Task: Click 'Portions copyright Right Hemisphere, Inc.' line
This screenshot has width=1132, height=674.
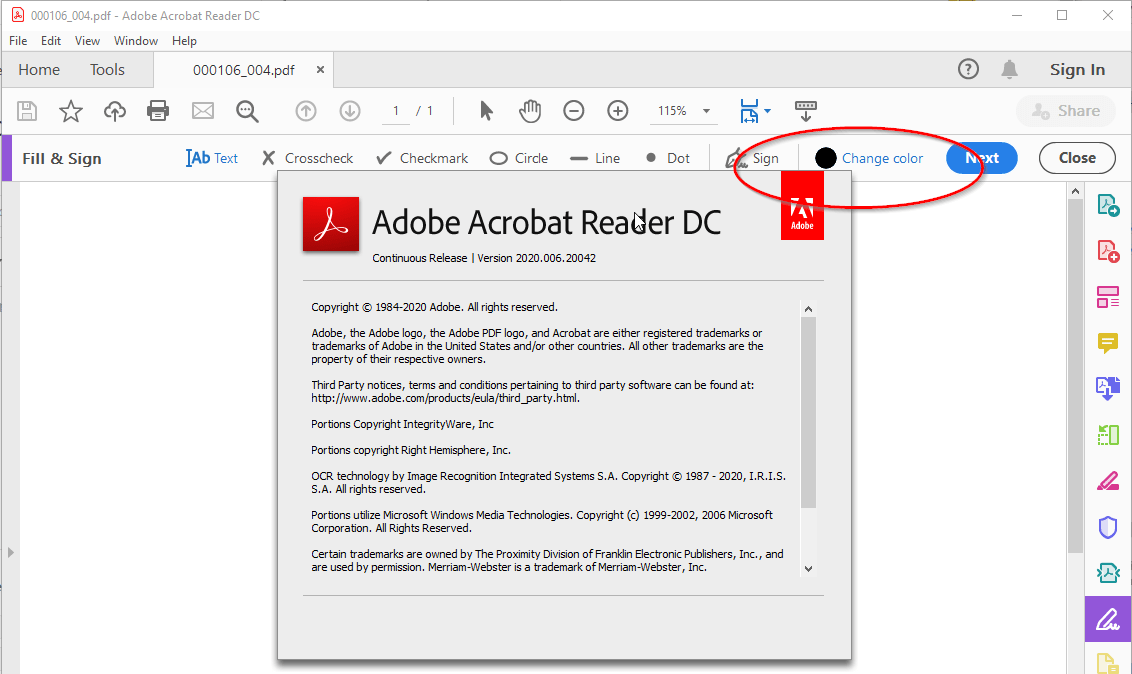Action: (411, 450)
